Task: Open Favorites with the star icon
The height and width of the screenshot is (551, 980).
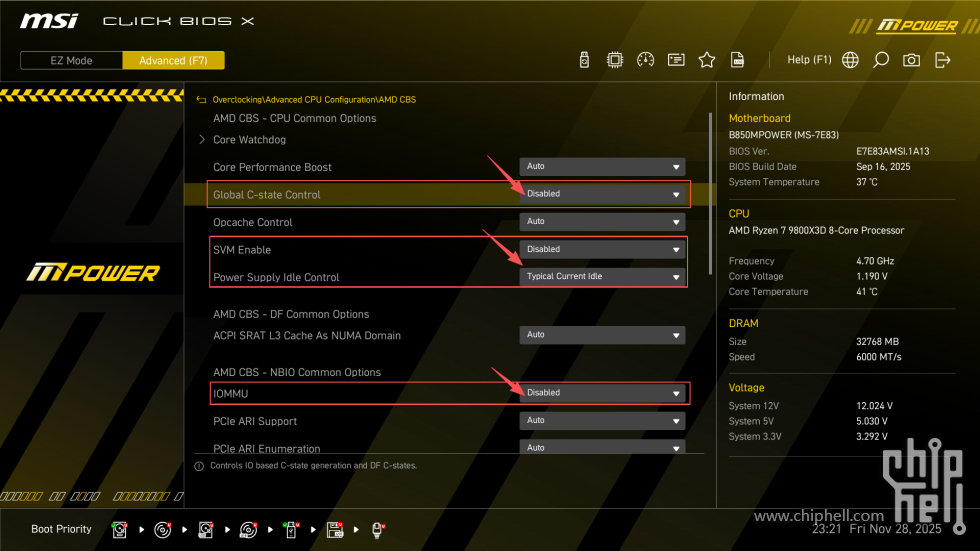Action: click(x=707, y=60)
